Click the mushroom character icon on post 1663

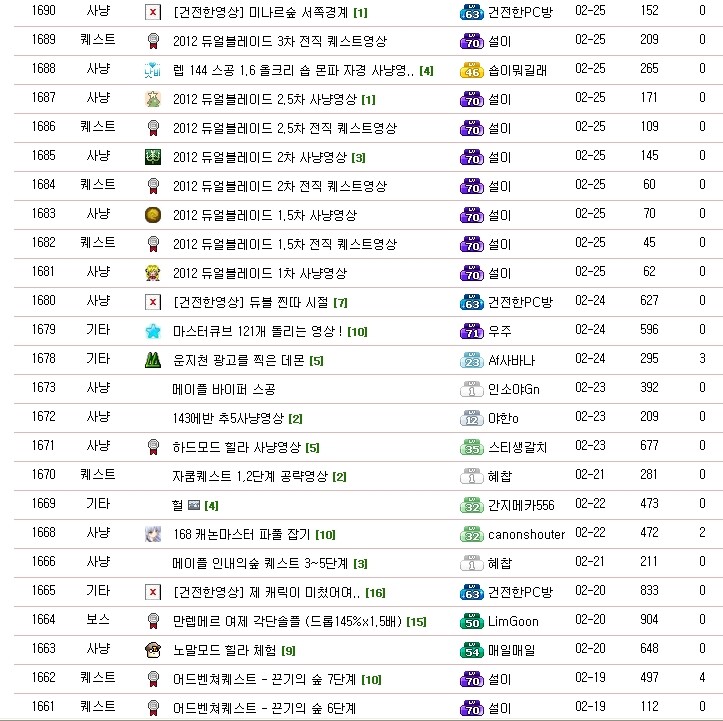coord(153,650)
